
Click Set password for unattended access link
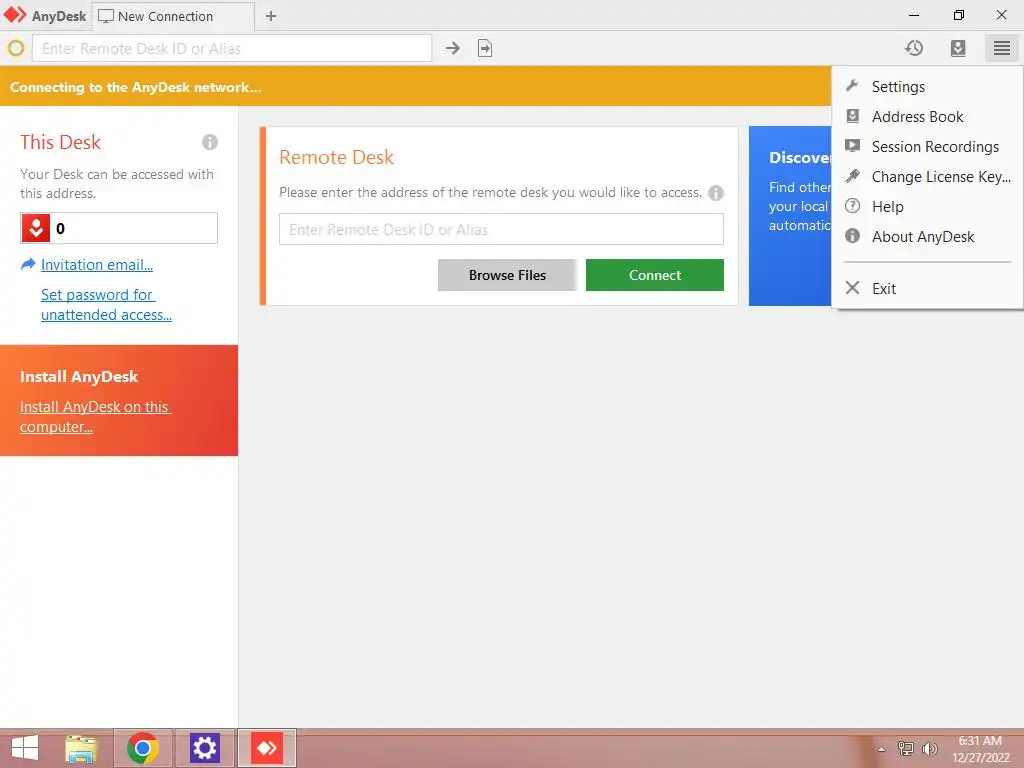coord(106,304)
